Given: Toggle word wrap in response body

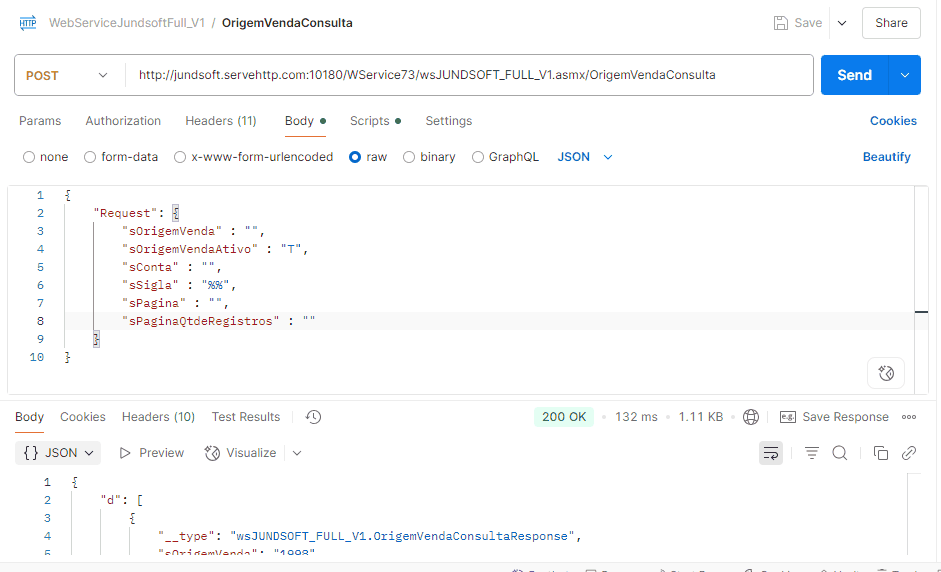Looking at the screenshot, I should pos(771,453).
